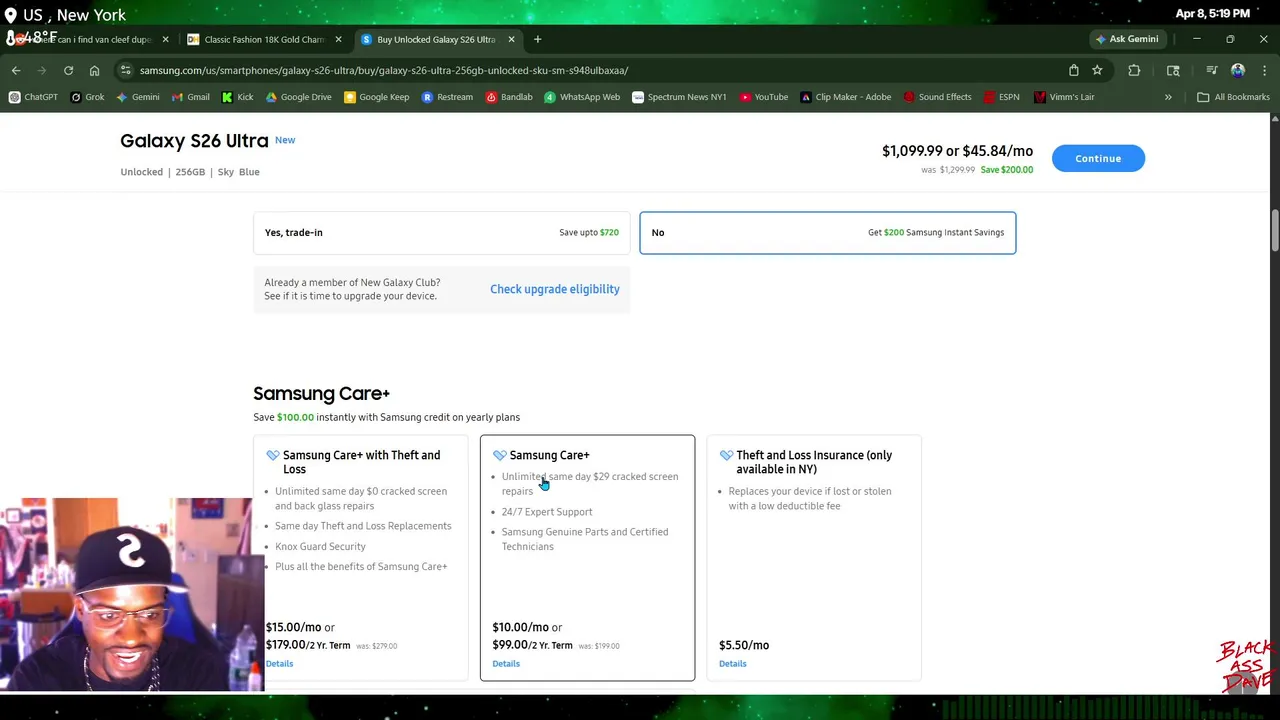Open Spectrum News NY1 bookmark
Viewport: 1280px width, 720px height.
(x=679, y=97)
